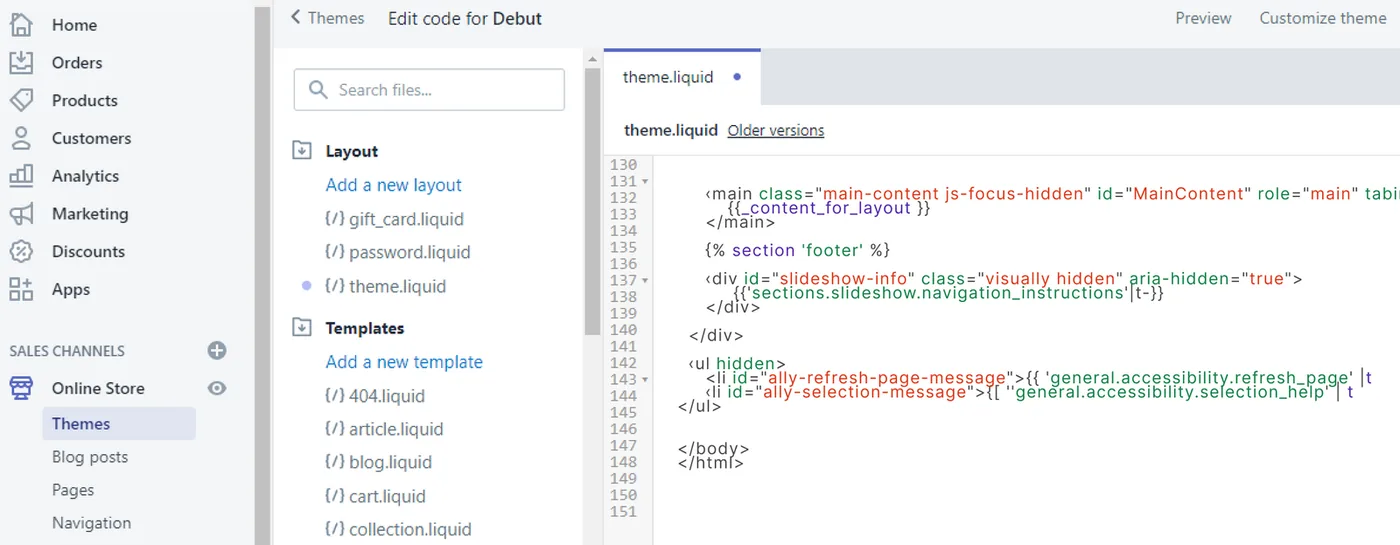
Task: Open 404.liquid template
Action: (387, 395)
